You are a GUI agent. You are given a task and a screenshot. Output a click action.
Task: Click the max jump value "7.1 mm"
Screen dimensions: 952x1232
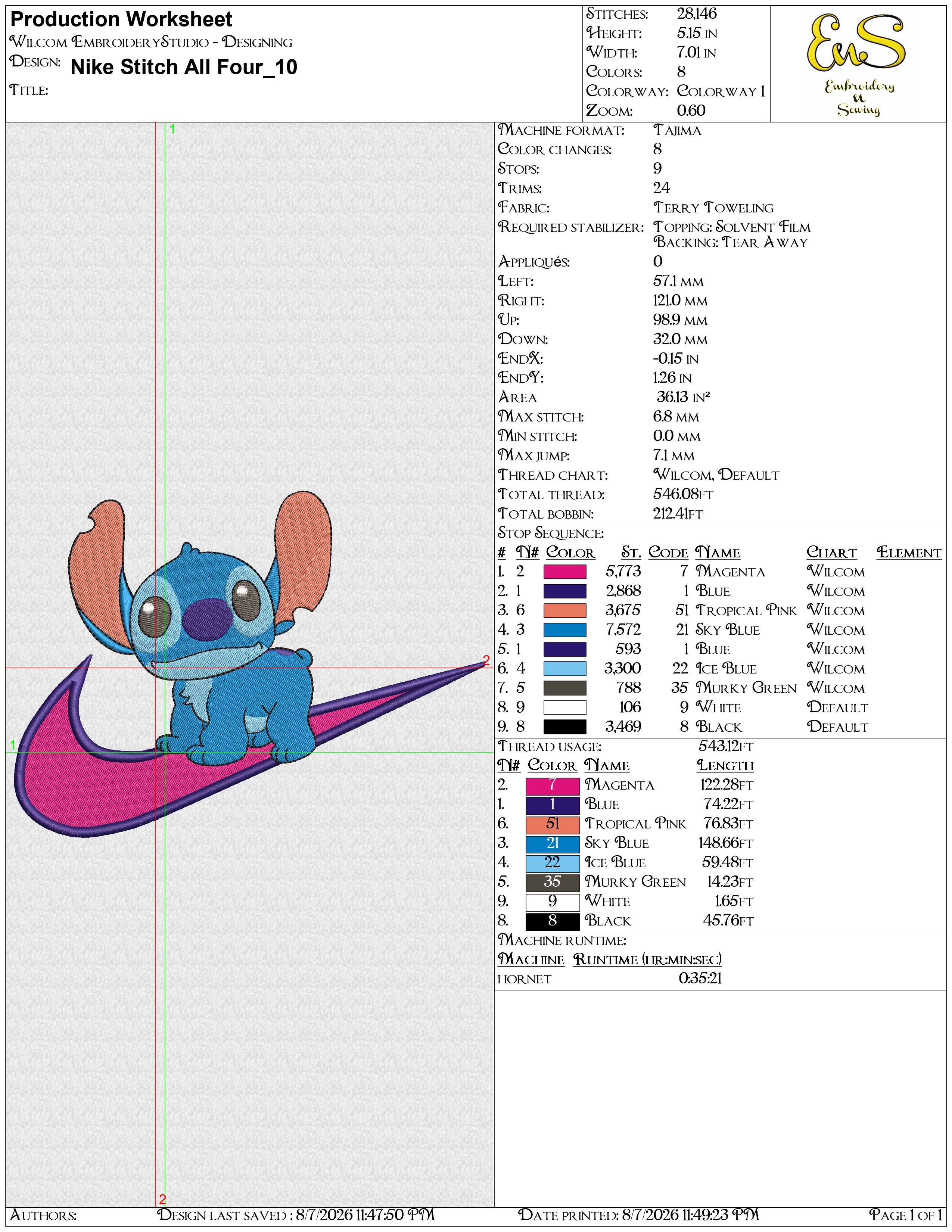[674, 455]
